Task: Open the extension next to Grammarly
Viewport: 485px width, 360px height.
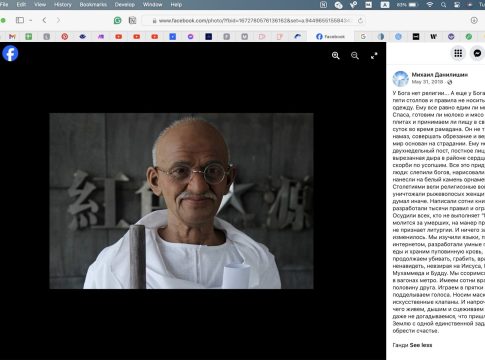Action: 132,20
